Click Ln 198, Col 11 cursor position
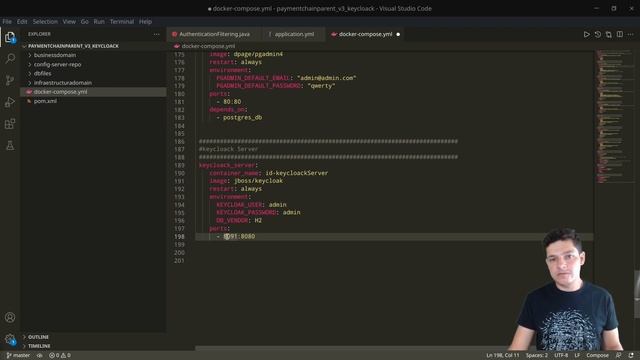The height and width of the screenshot is (360, 640). click(x=503, y=356)
